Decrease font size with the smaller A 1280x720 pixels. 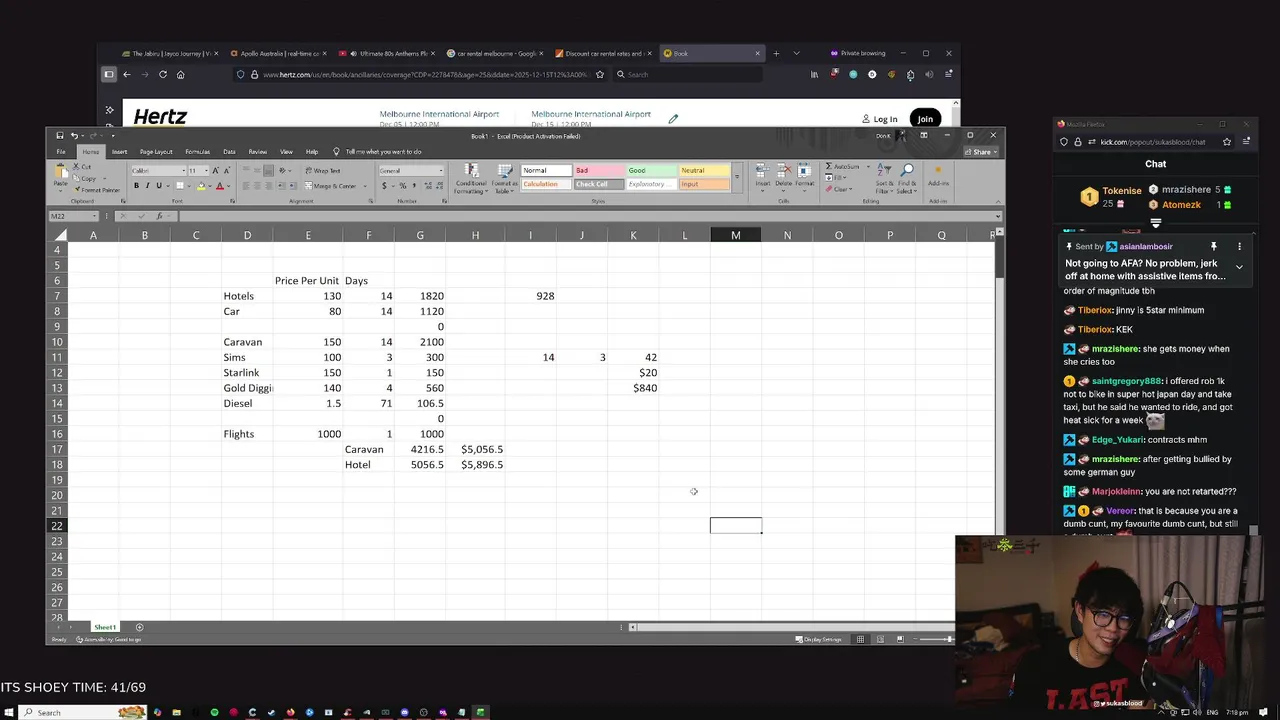click(227, 171)
